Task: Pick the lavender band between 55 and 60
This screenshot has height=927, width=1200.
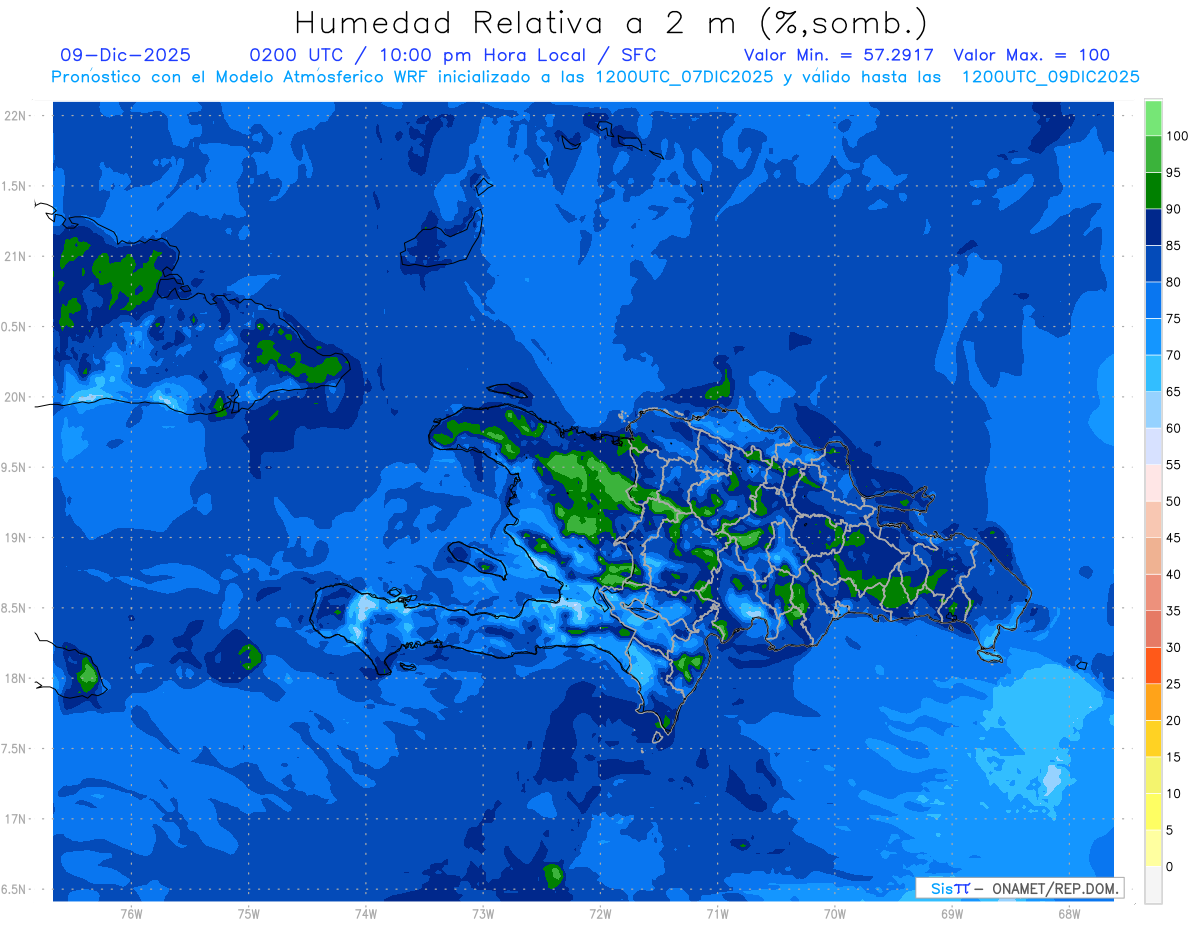Action: (1153, 446)
